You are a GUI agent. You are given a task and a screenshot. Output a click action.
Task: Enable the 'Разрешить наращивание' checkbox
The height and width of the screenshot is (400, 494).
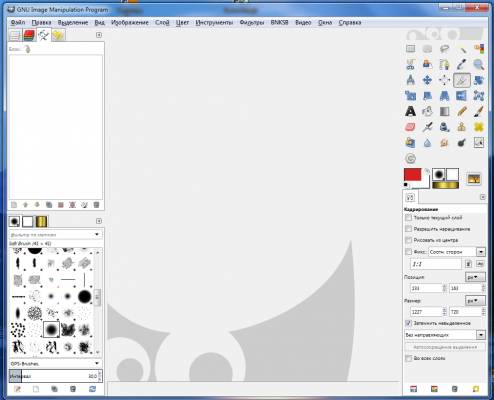click(408, 229)
